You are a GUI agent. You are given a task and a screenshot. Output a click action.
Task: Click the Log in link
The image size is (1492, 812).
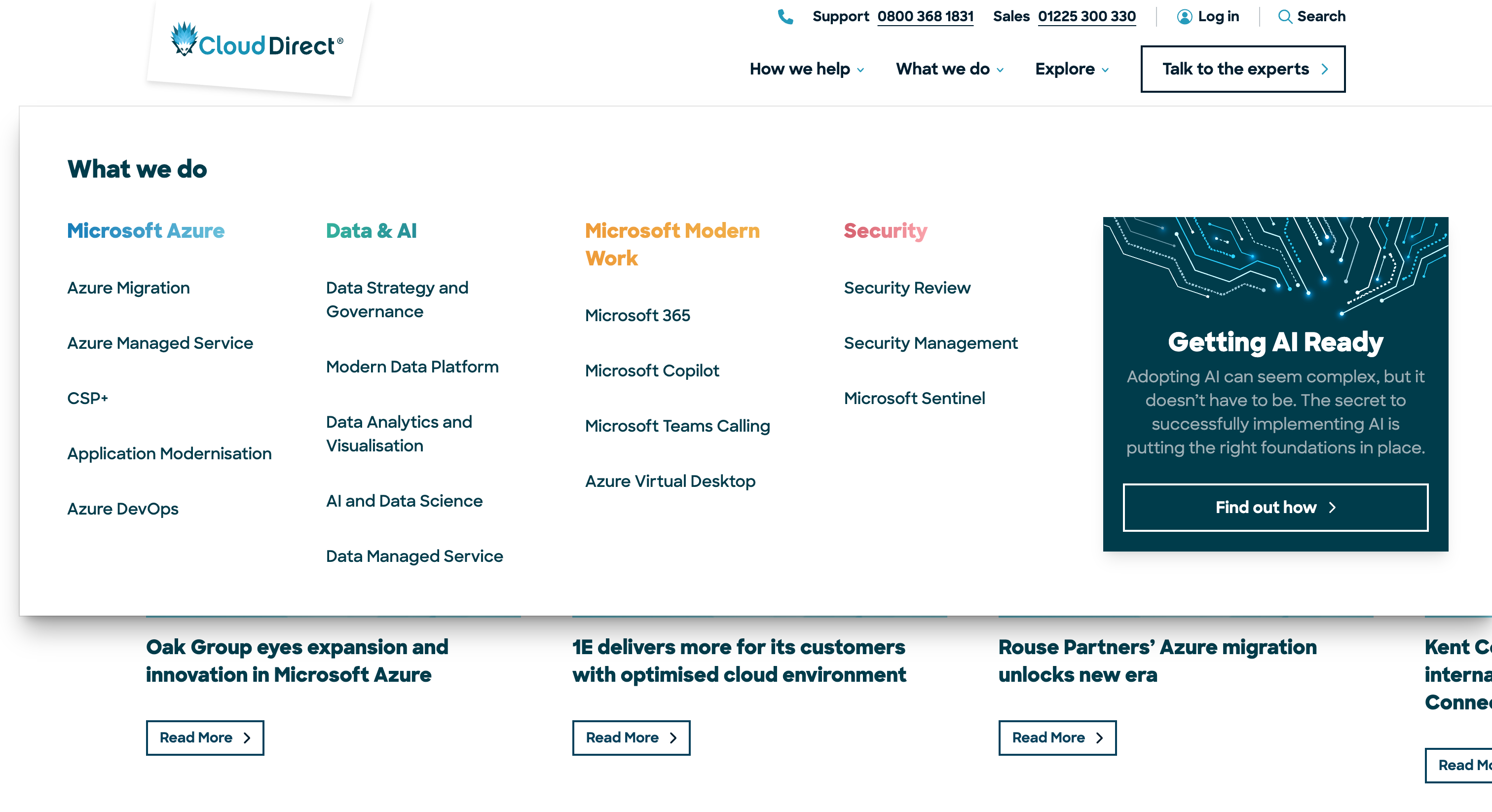pyautogui.click(x=1218, y=17)
